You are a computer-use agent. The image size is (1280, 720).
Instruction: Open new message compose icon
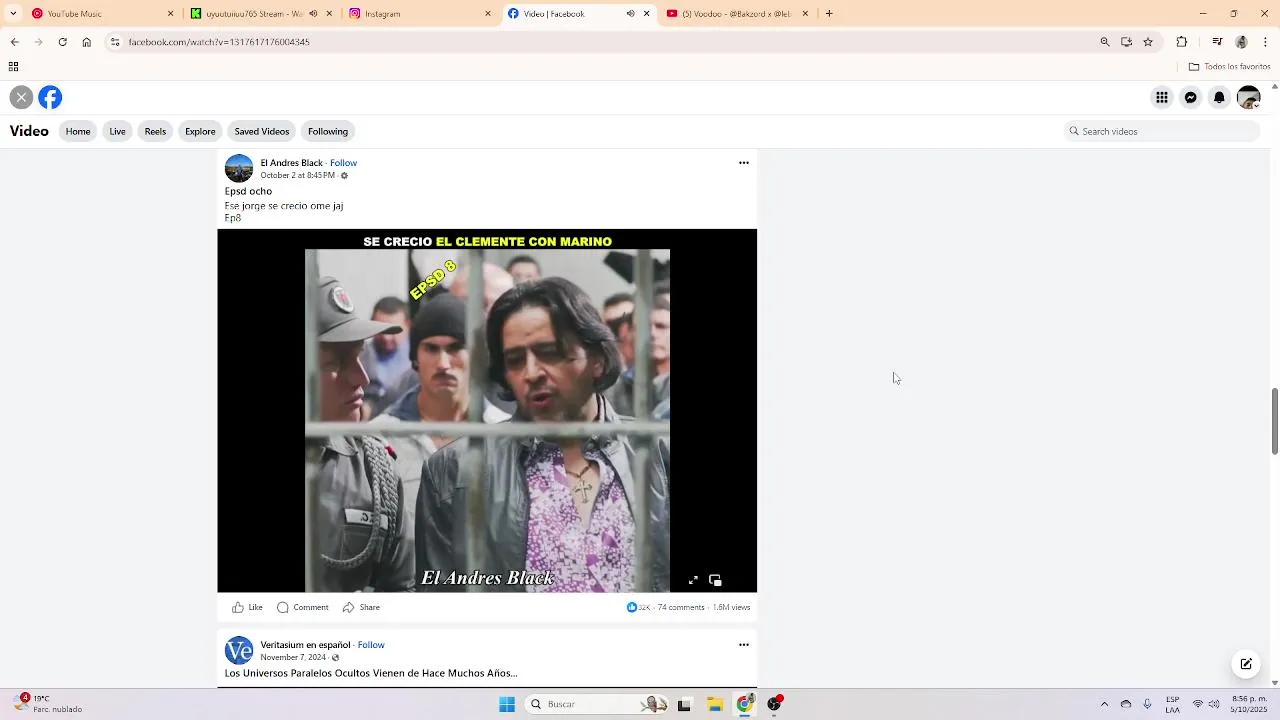click(1246, 663)
